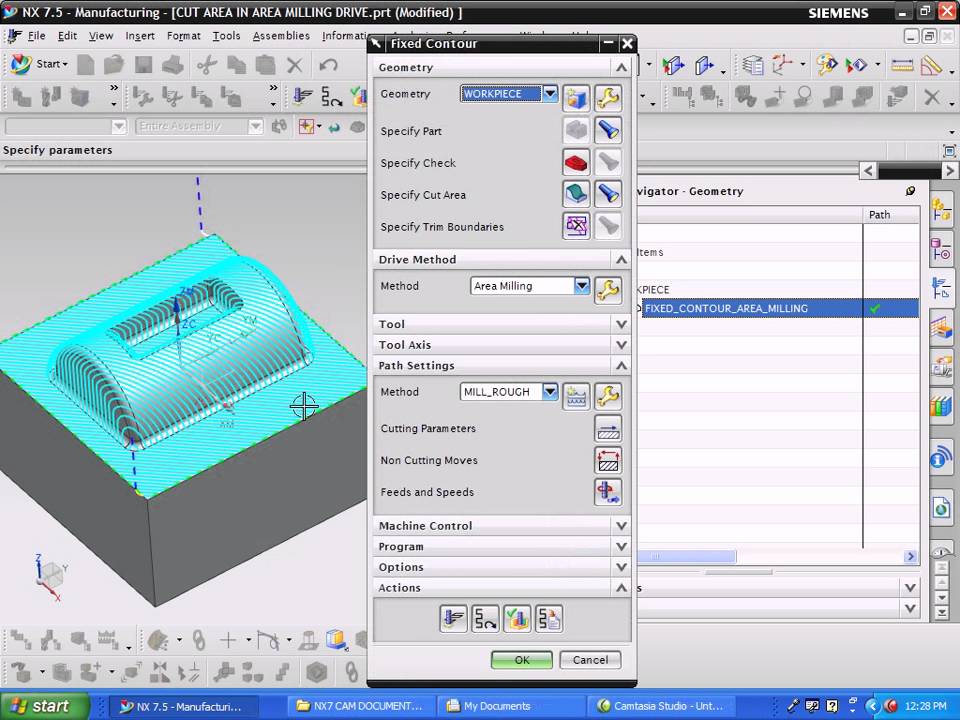Open the Path Settings Method dropdown MILL_ROUGH
Viewport: 960px width, 720px height.
tap(509, 392)
